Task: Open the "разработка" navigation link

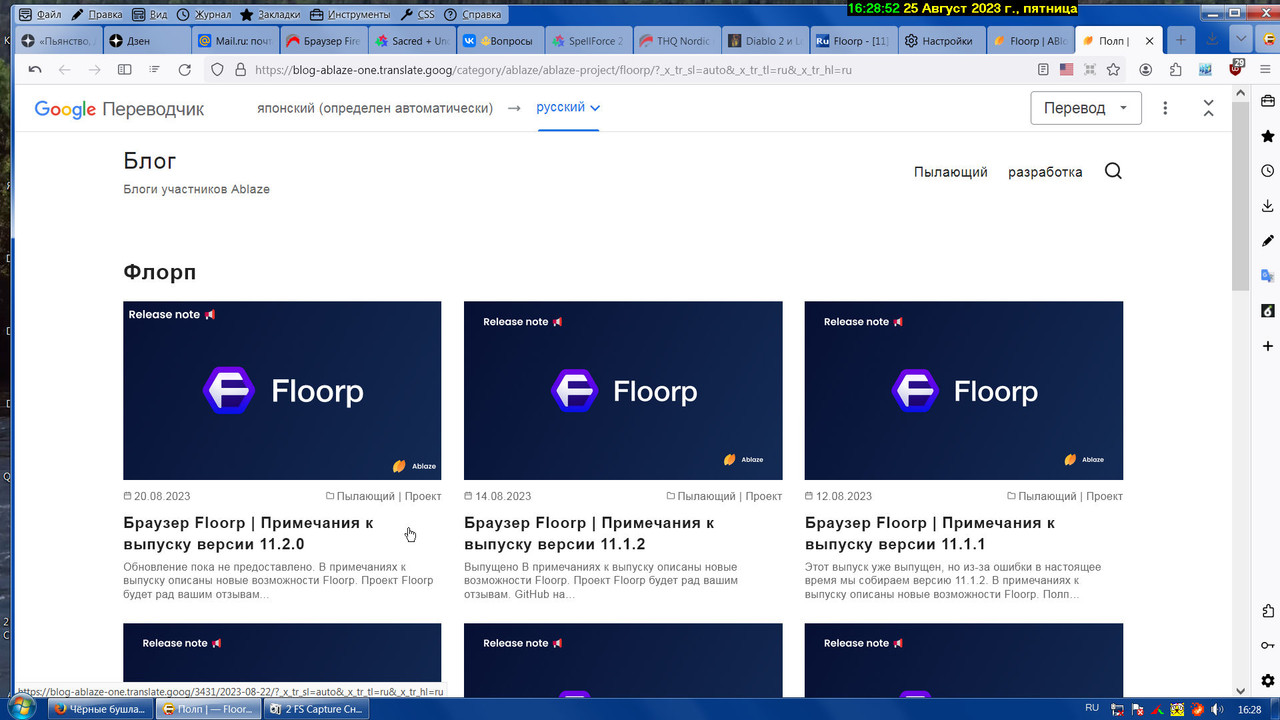Action: click(x=1045, y=172)
